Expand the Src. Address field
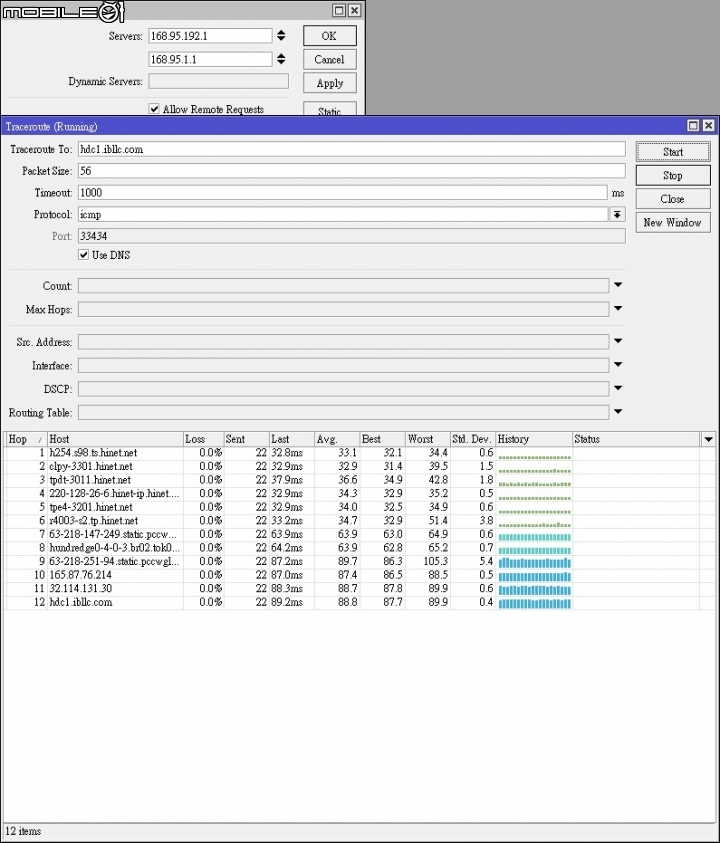The height and width of the screenshot is (843, 720). click(618, 341)
